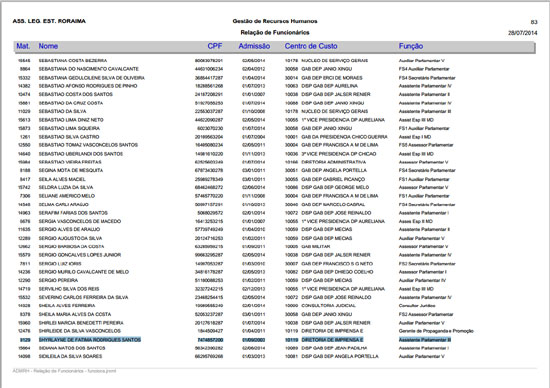This screenshot has height=388, width=550.
Task: Click 'GAB MILITAR' cost center
Action: tap(316, 247)
